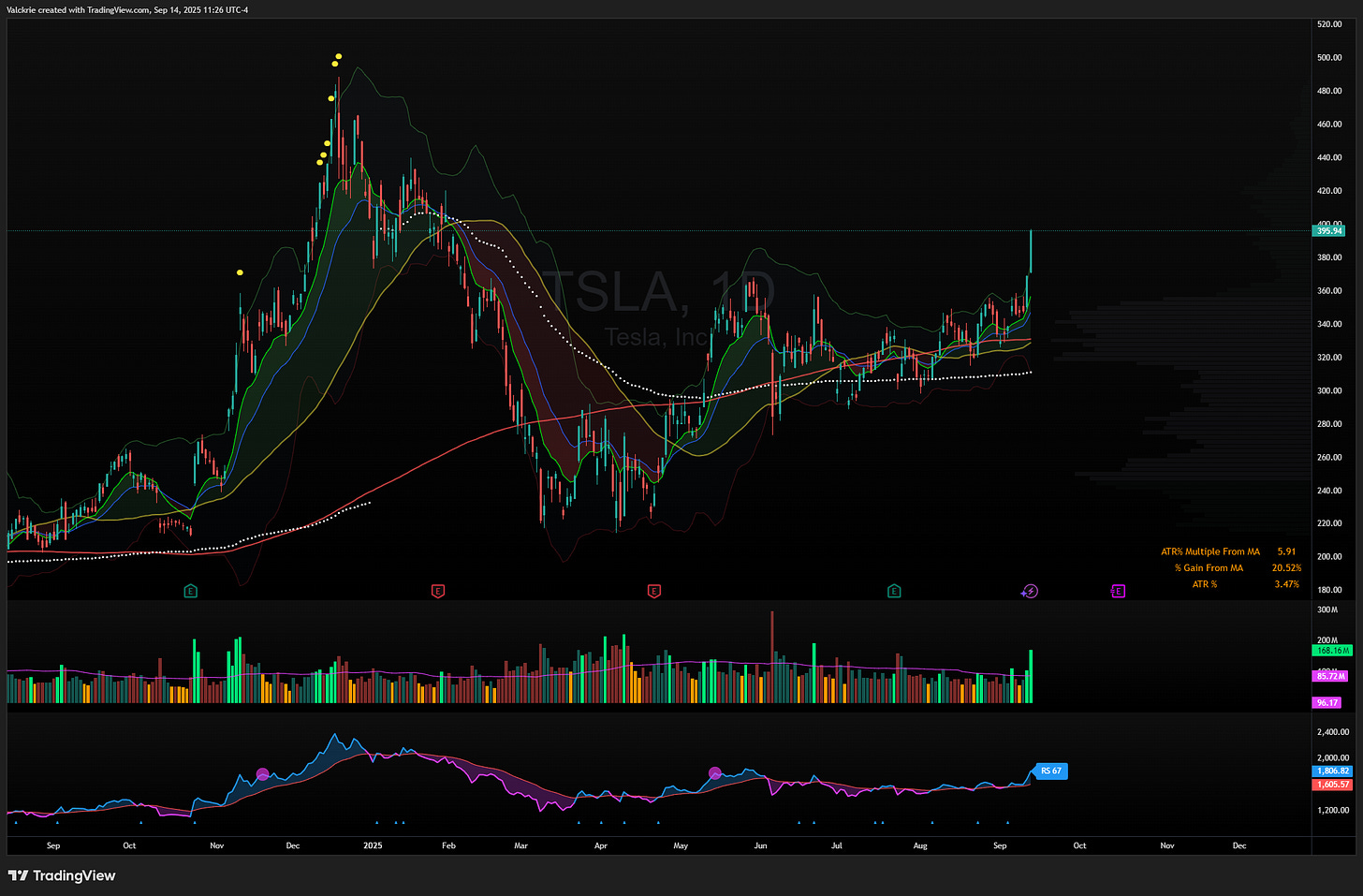This screenshot has height=896, width=1363.
Task: Click the red 1,605.57 RS value label
Action: pyautogui.click(x=1333, y=785)
